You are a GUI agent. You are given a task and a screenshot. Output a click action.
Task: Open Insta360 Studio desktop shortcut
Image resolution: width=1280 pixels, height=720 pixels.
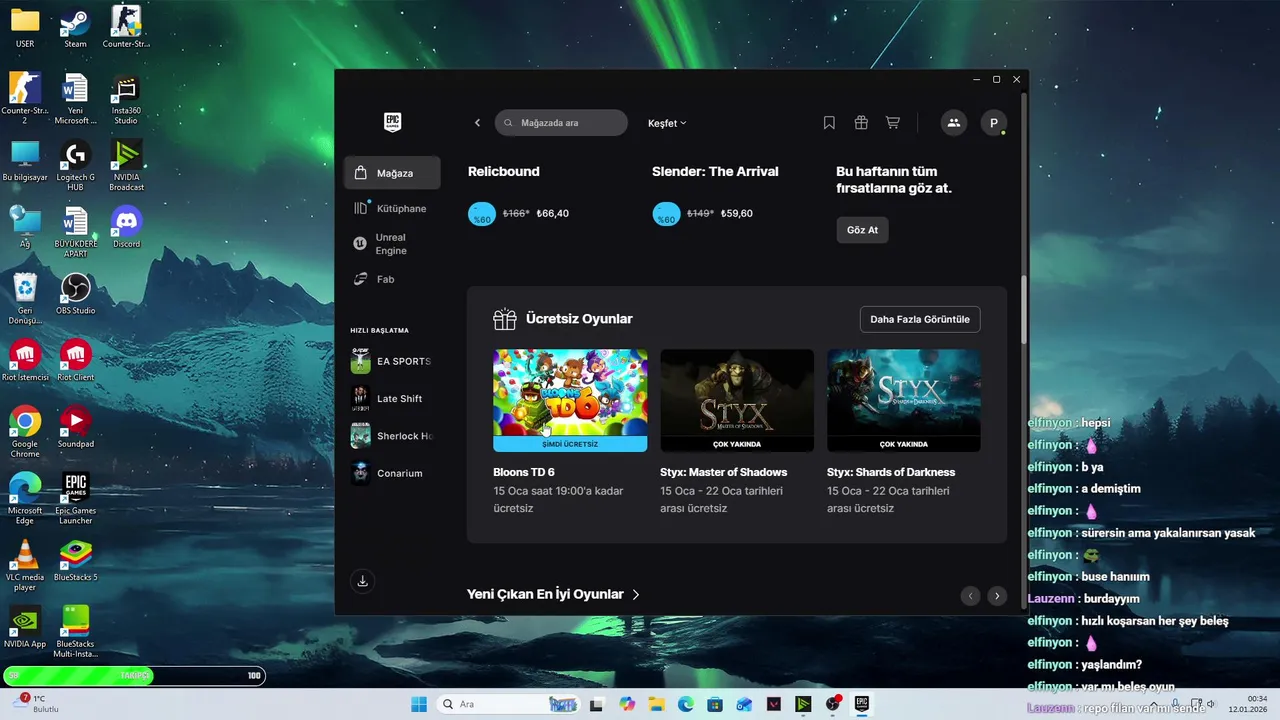point(126,100)
